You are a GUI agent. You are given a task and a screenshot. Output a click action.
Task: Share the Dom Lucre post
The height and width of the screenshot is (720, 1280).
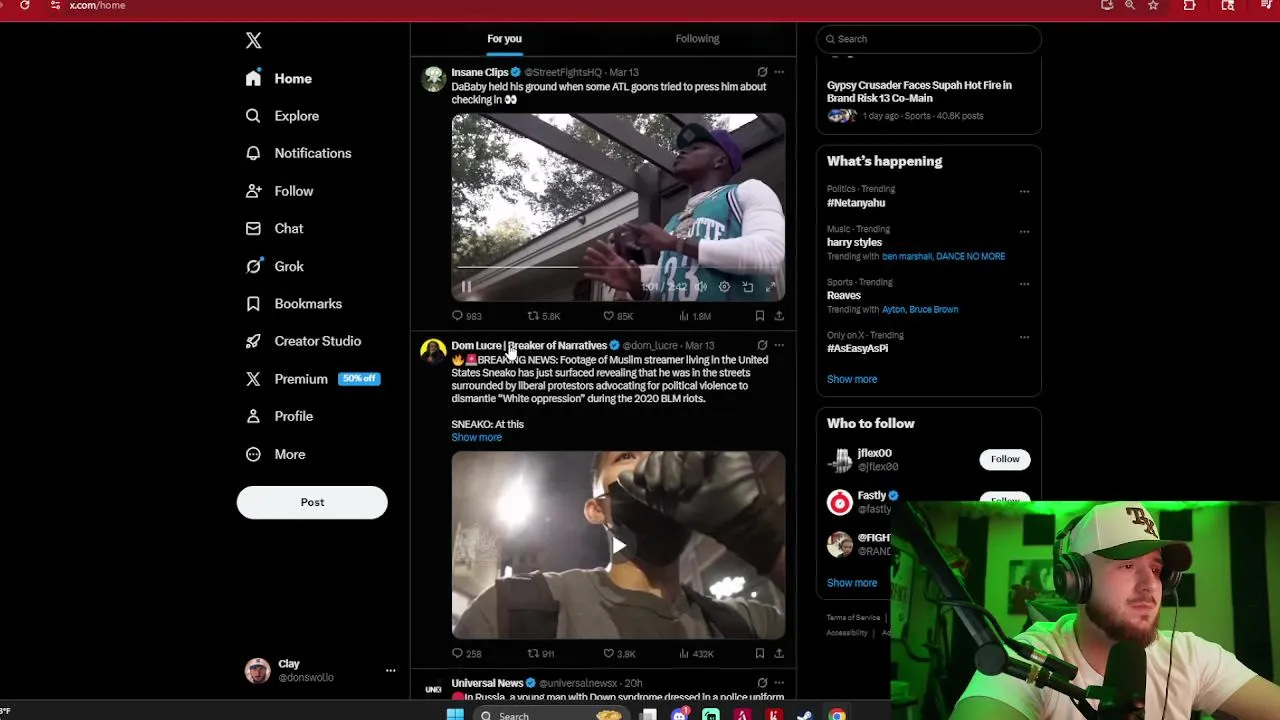click(779, 654)
